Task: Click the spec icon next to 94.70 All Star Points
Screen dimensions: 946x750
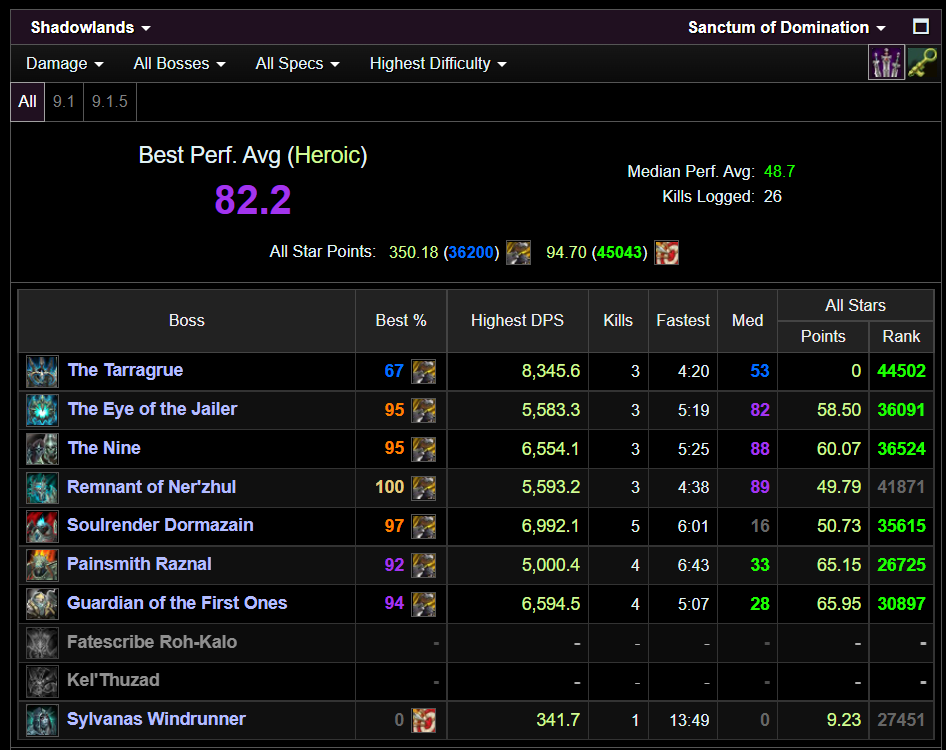Action: [x=667, y=252]
